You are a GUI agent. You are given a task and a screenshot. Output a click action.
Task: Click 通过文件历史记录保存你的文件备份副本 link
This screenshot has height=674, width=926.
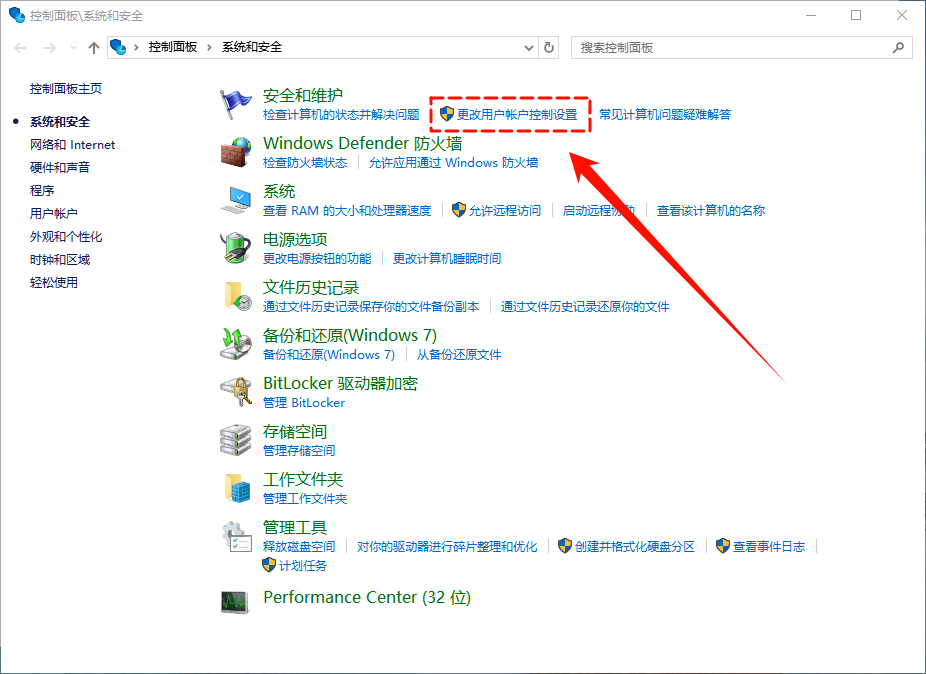coord(371,307)
